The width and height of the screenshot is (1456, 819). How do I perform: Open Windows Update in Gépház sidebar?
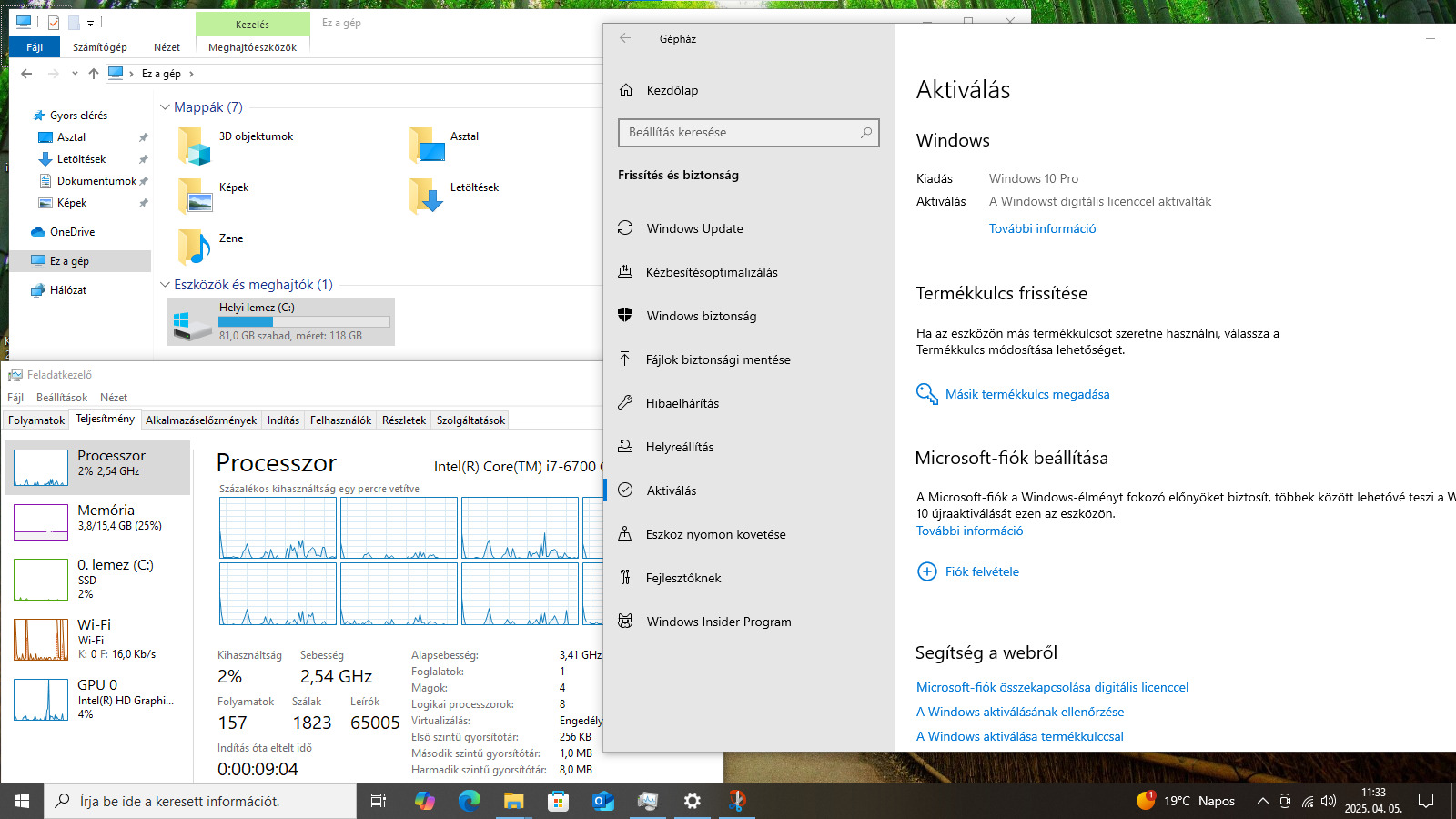[748, 228]
